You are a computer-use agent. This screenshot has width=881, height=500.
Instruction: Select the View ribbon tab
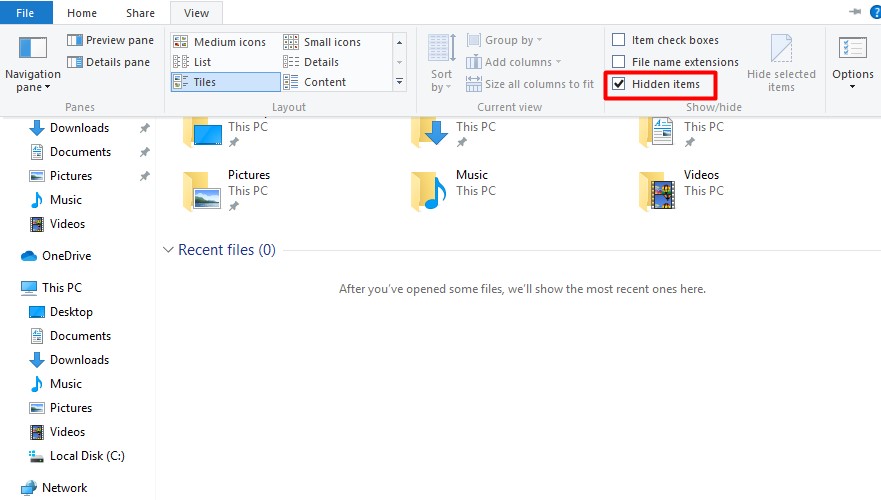pos(196,12)
